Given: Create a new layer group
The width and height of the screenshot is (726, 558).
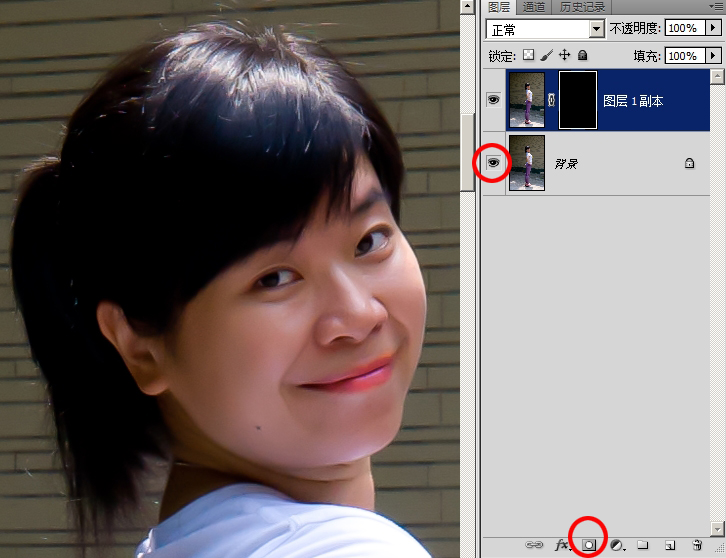Looking at the screenshot, I should (642, 545).
